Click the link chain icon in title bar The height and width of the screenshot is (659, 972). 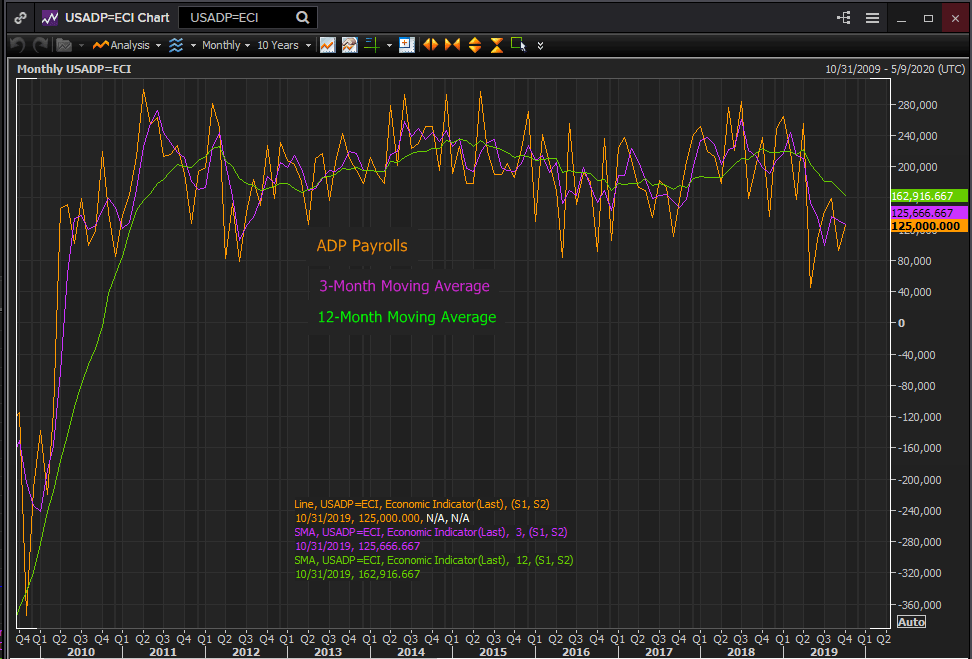(x=20, y=18)
